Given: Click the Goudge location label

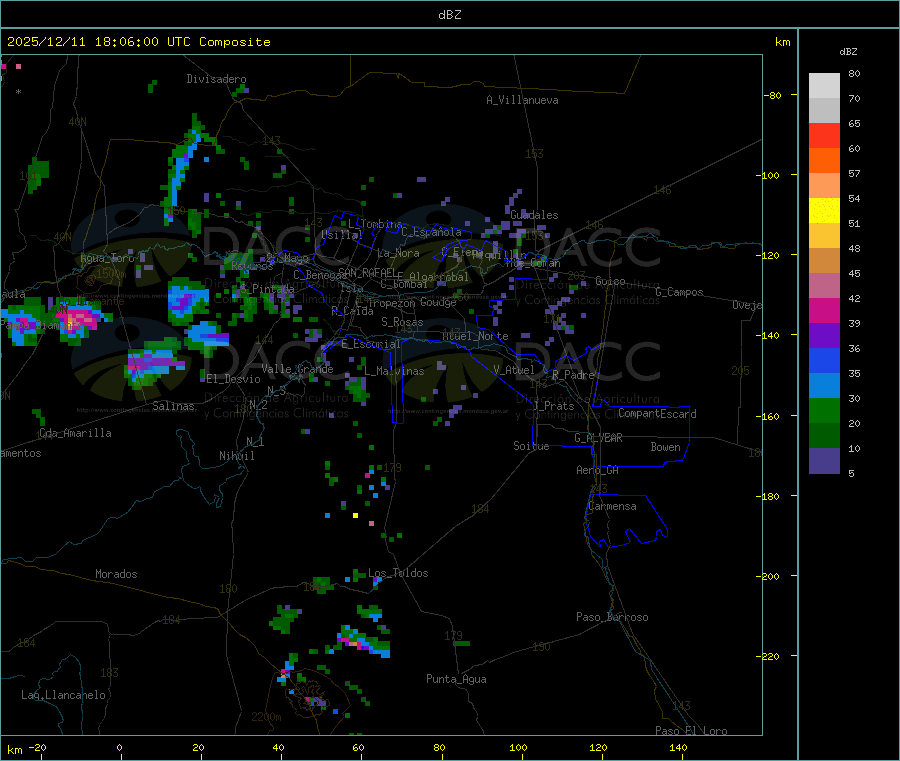Looking at the screenshot, I should (438, 302).
